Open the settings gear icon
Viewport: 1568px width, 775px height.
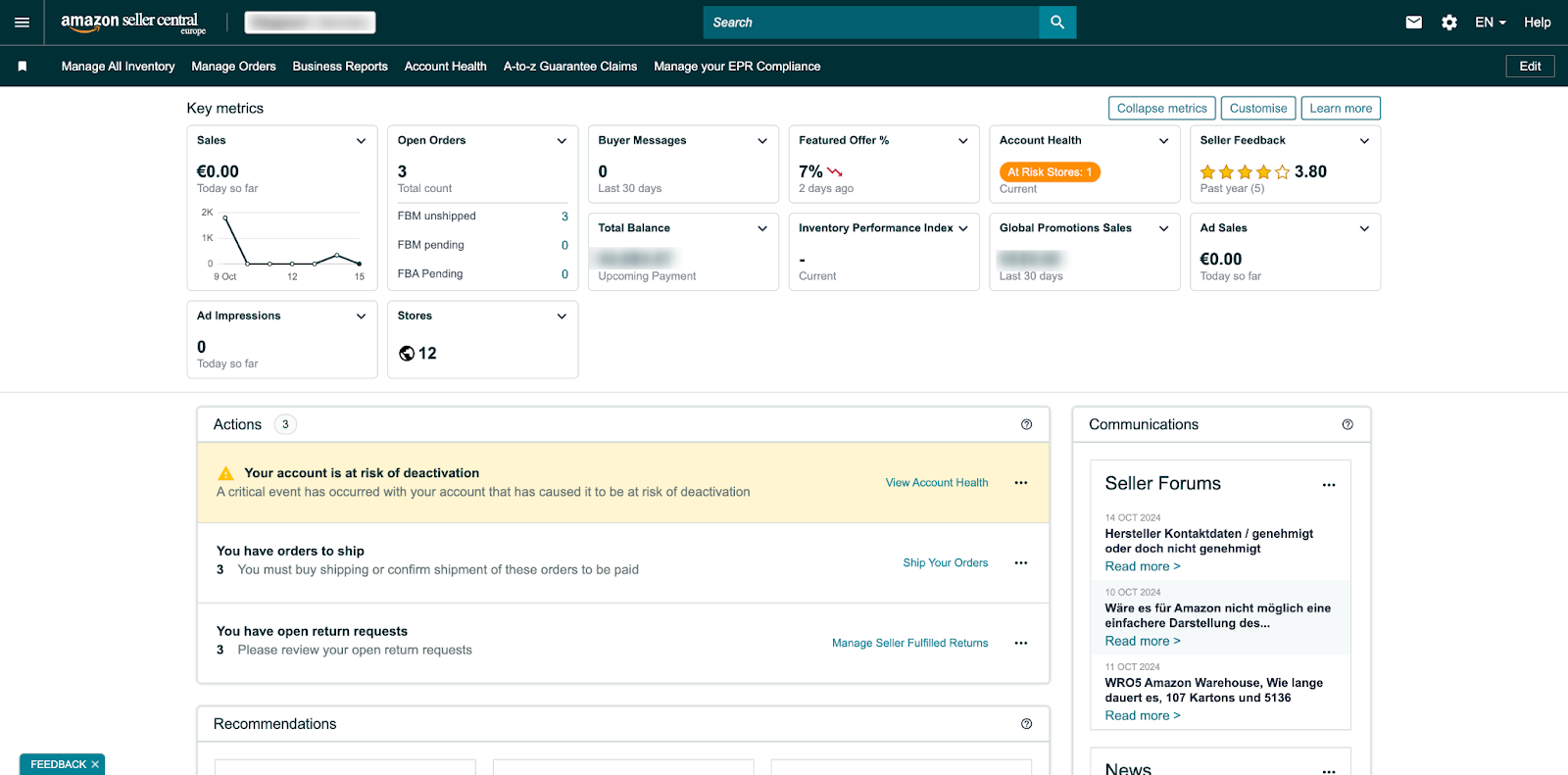point(1449,23)
